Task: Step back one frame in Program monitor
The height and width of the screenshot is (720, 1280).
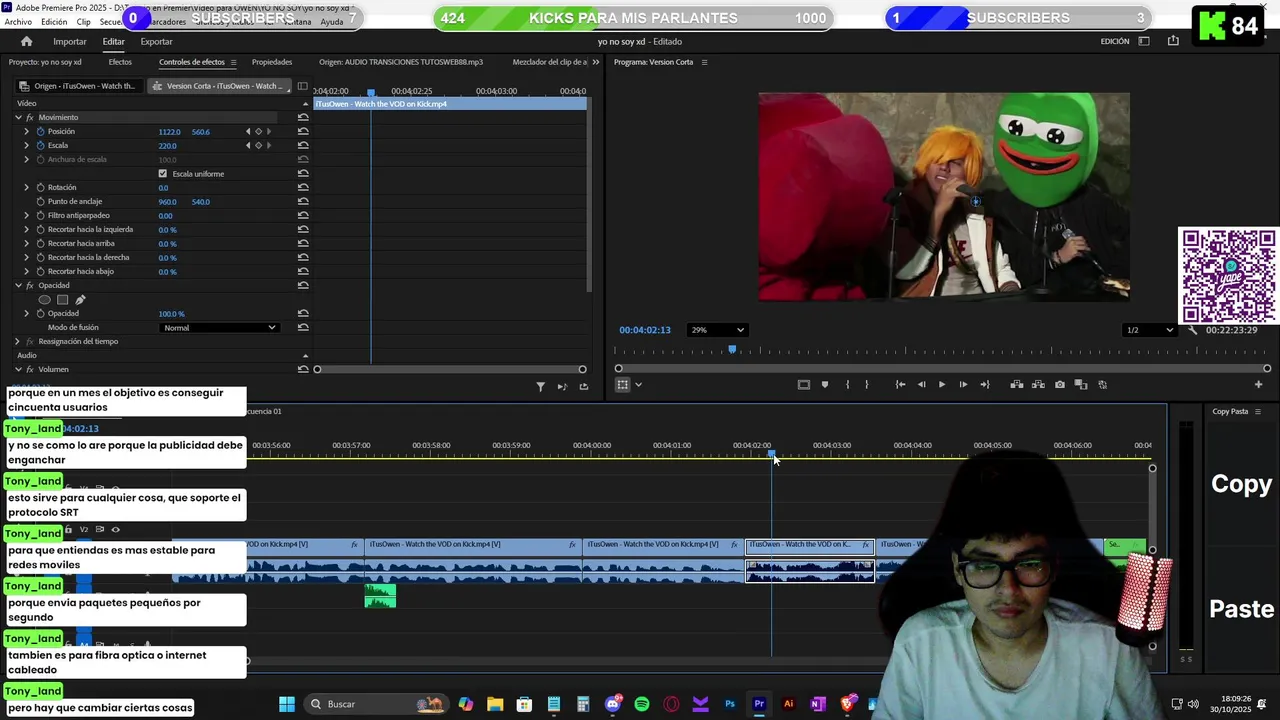Action: point(921,385)
